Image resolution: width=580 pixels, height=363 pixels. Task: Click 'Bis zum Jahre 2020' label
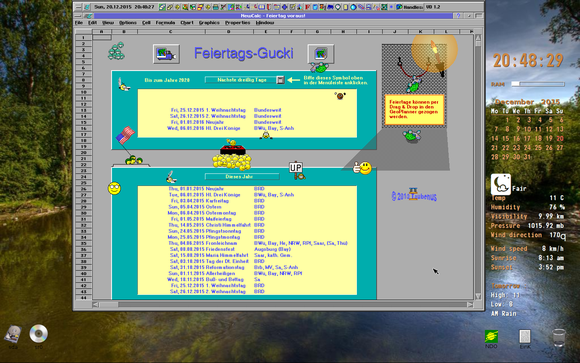pyautogui.click(x=167, y=80)
